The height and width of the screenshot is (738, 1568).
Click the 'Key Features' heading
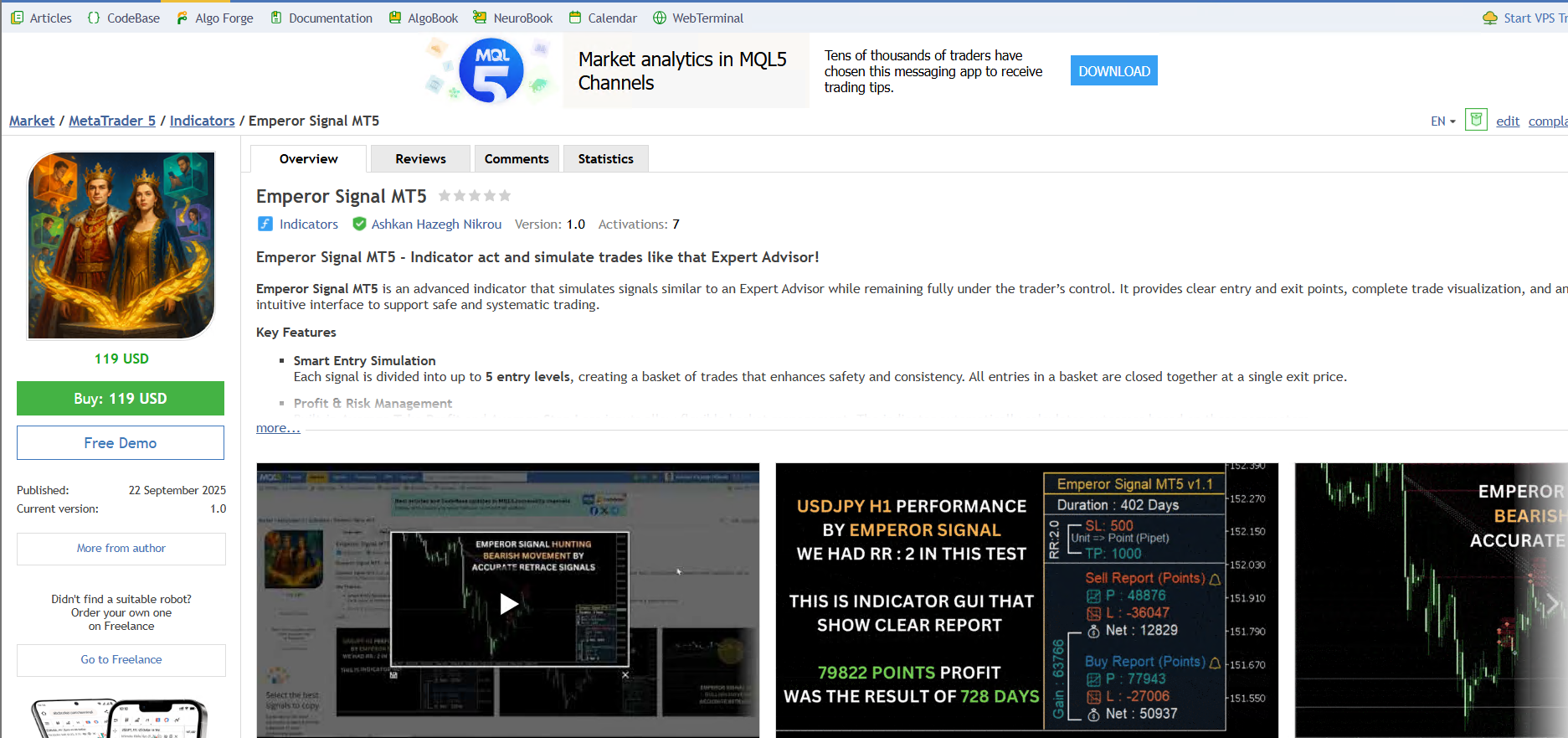click(296, 333)
